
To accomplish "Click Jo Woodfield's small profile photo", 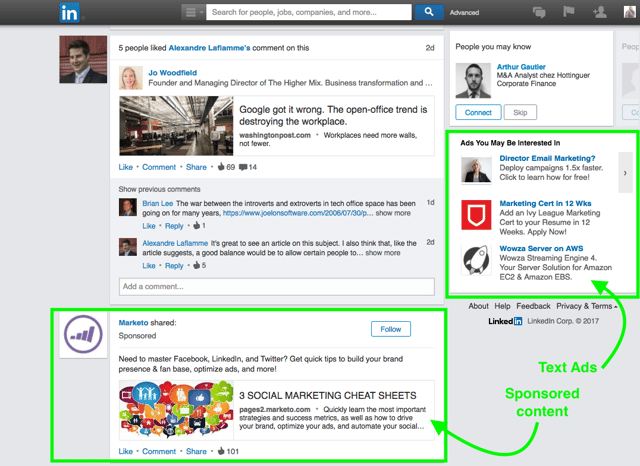I will point(131,78).
